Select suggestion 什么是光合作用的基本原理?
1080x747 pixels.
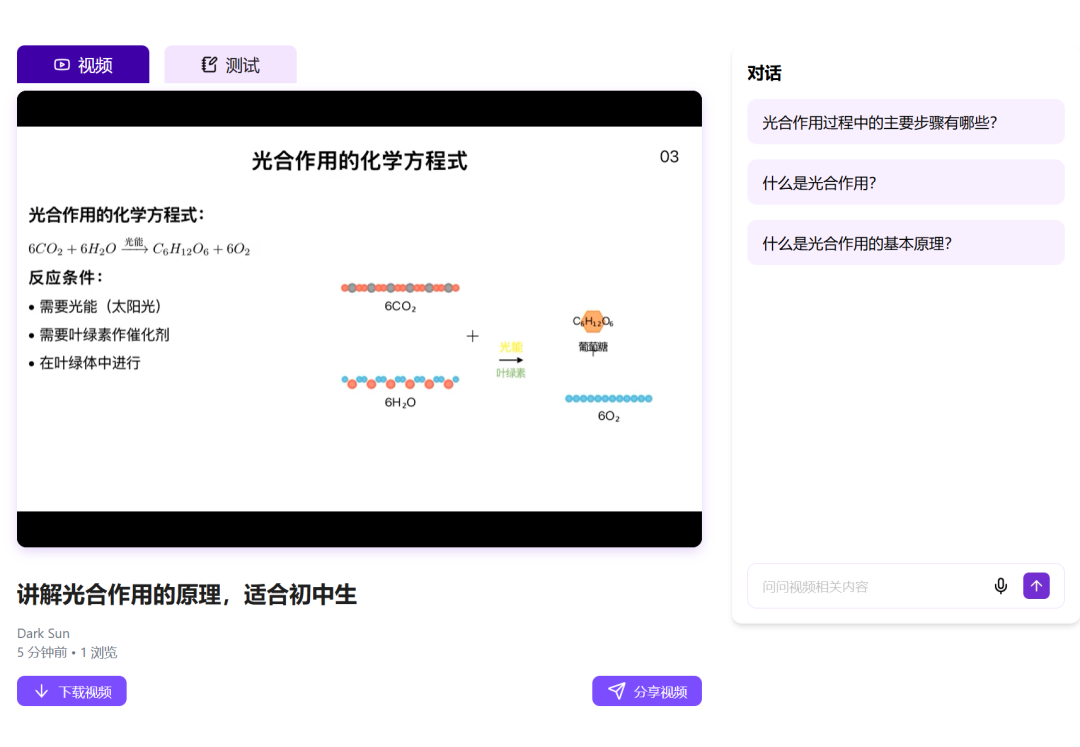(906, 243)
